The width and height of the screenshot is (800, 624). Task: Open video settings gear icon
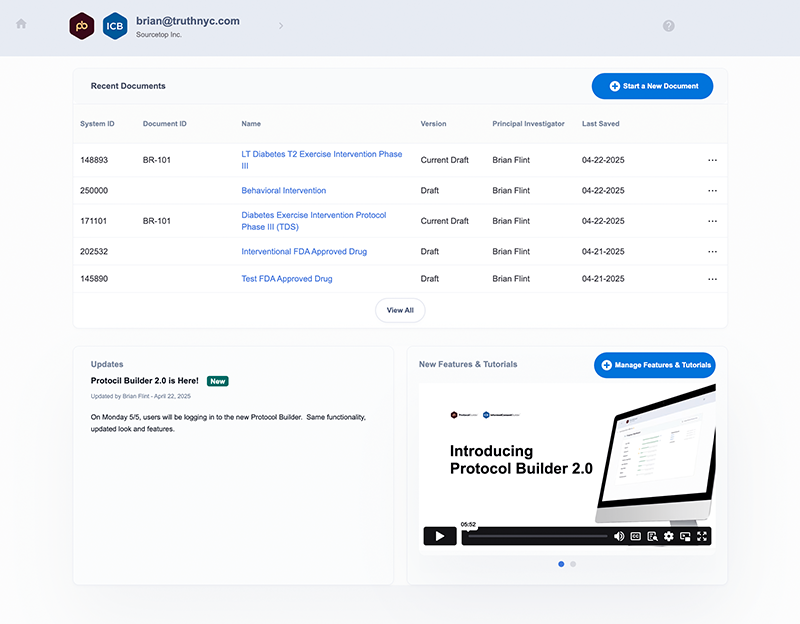(669, 536)
